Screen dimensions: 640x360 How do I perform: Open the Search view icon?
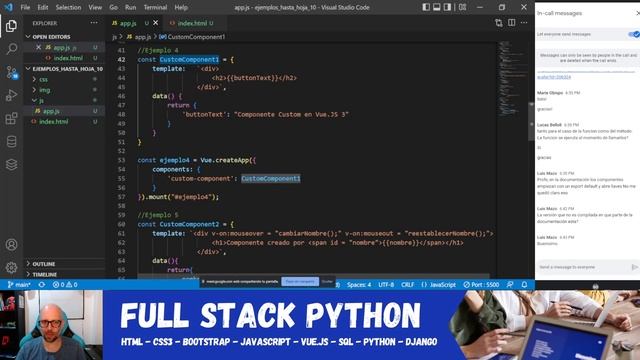click(x=11, y=49)
